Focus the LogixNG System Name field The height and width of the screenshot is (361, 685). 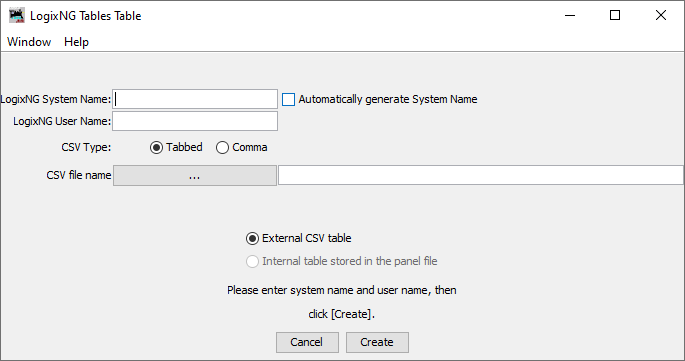click(195, 99)
